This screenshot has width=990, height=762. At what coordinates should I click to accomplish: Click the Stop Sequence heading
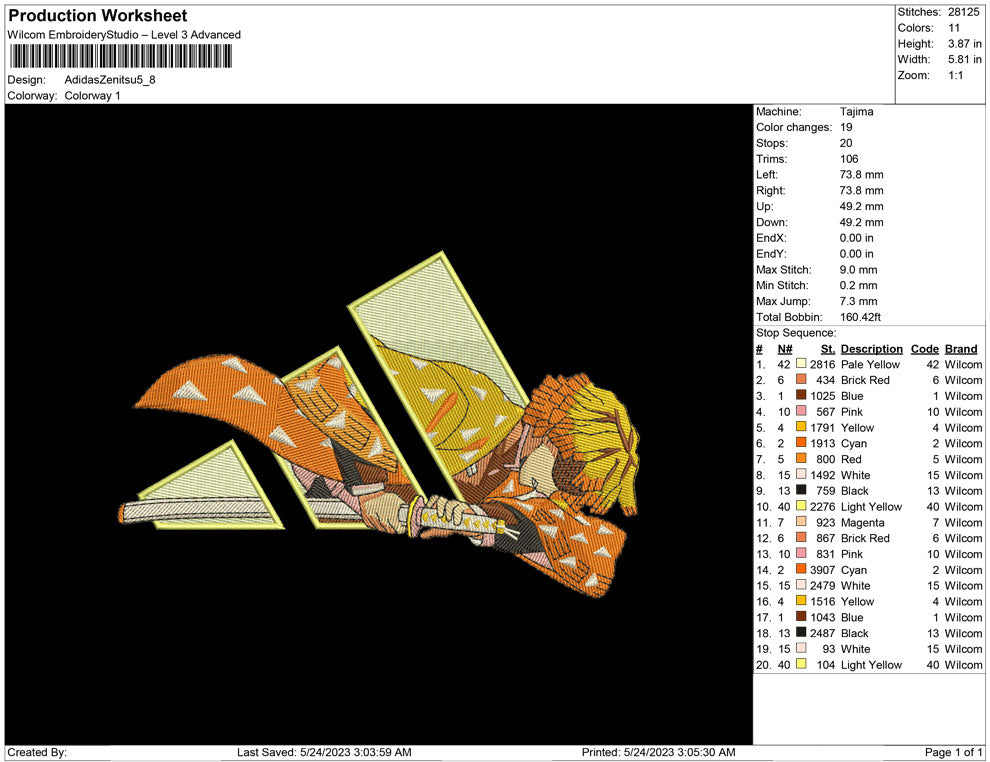[x=796, y=333]
